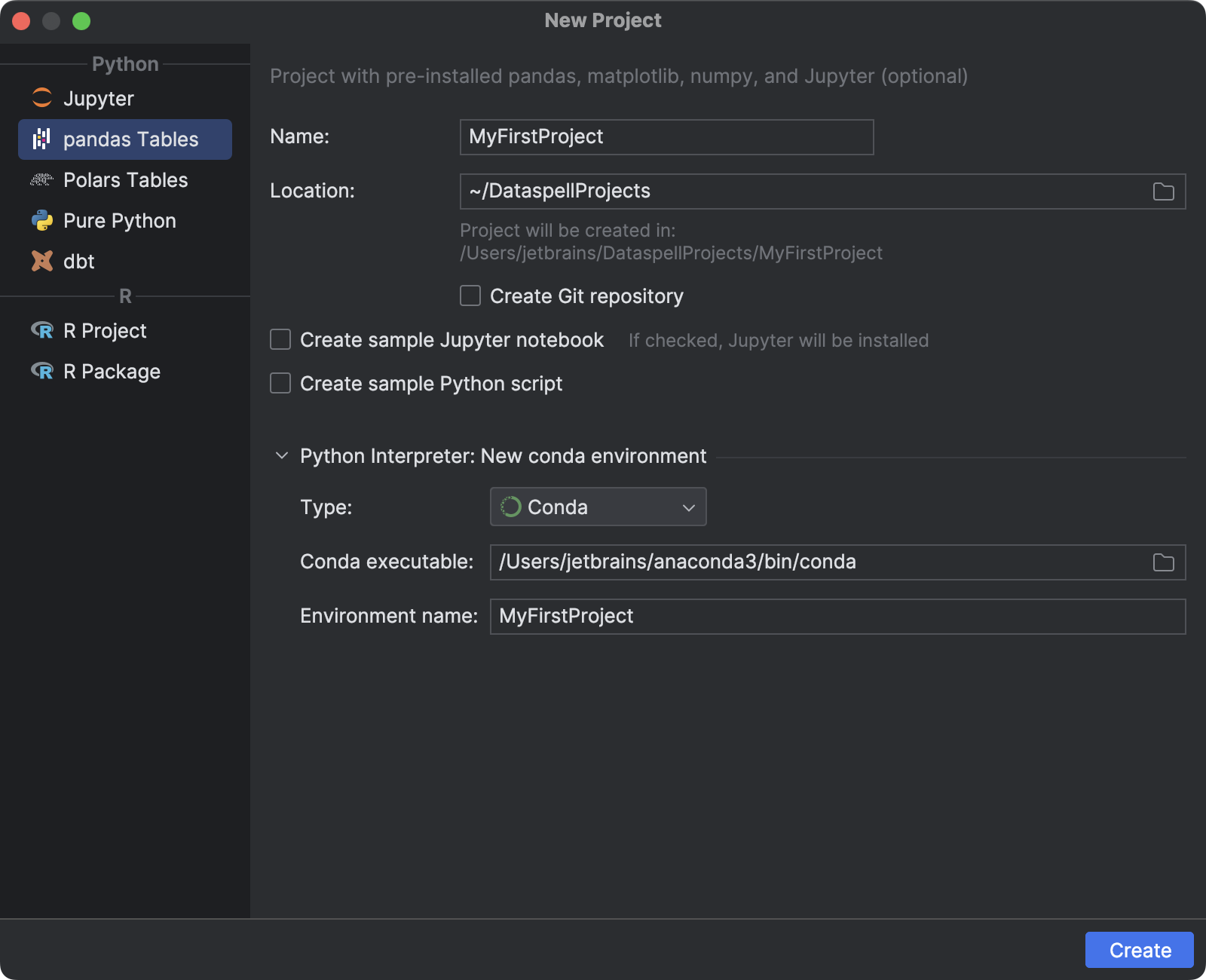Enable Create Git repository
1206x980 pixels.
pyautogui.click(x=470, y=296)
